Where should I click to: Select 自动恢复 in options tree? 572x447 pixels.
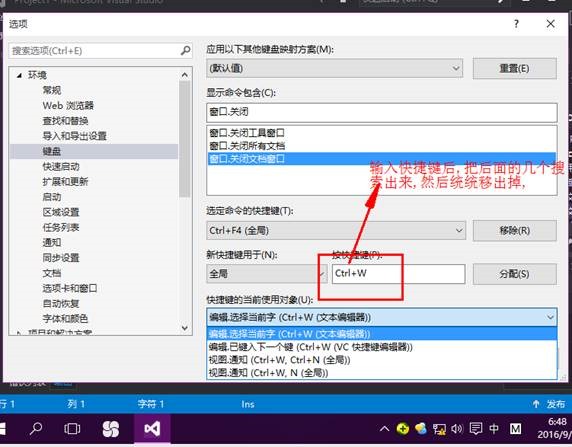point(61,304)
